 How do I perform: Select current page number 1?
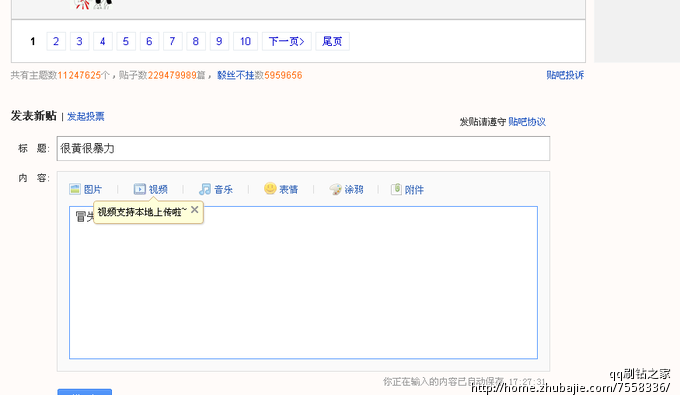[x=33, y=41]
